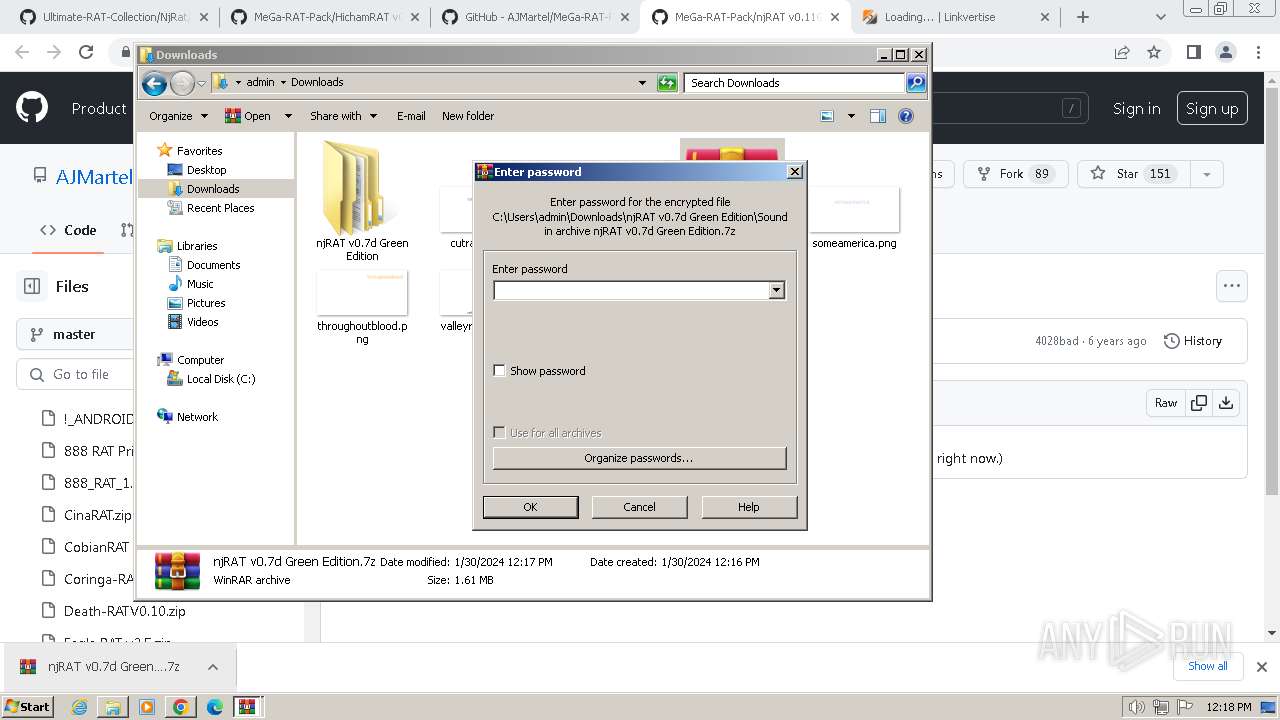This screenshot has width=1280, height=720.
Task: Switch to the Linkvertise tab
Action: pos(955,17)
